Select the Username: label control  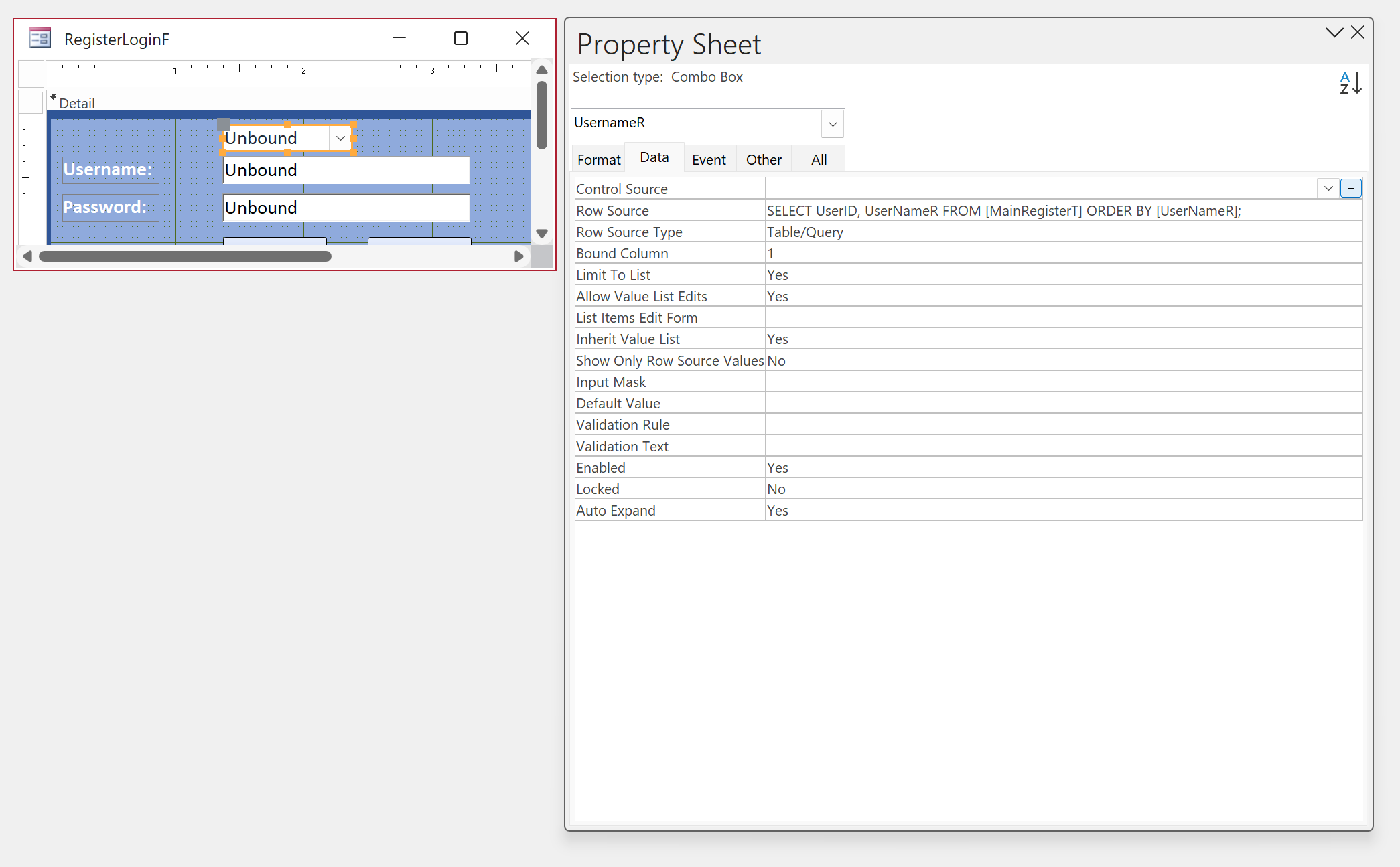point(109,170)
